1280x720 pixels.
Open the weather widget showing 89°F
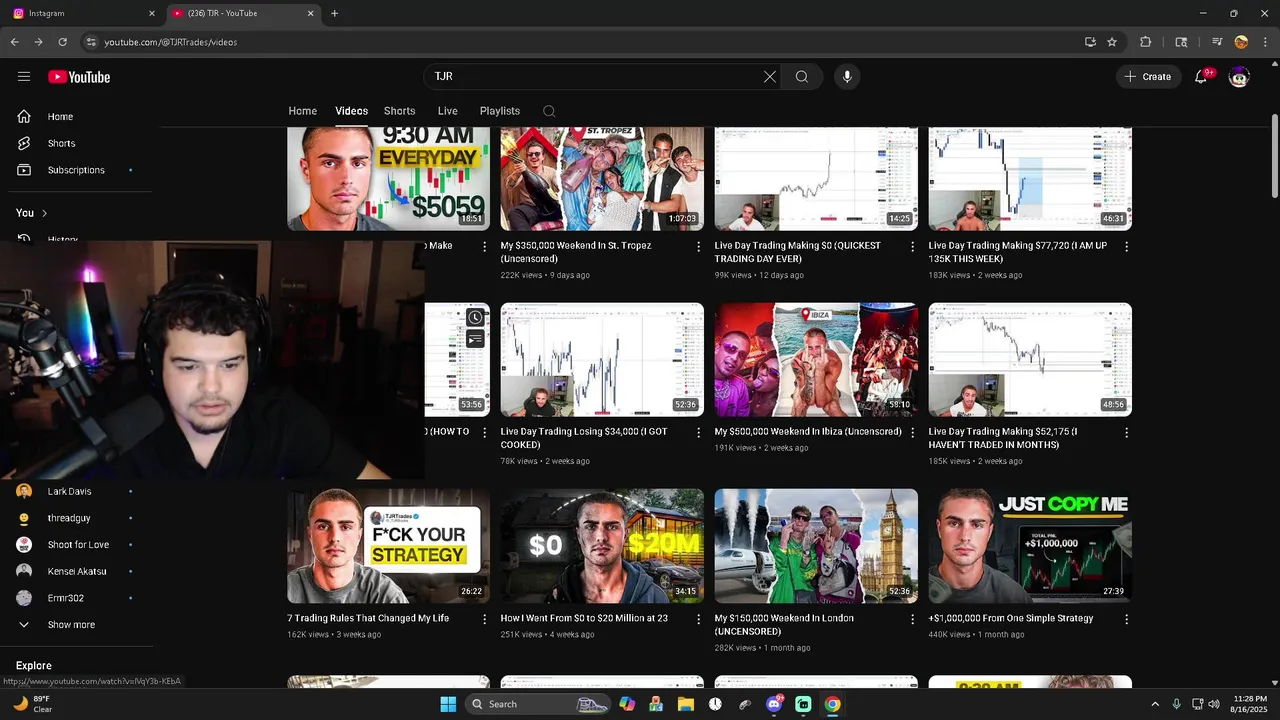pos(33,704)
